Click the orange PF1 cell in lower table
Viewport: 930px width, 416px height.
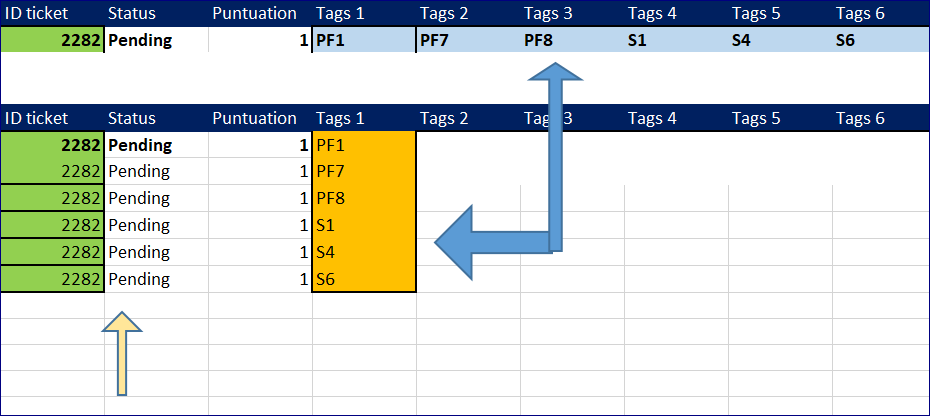364,145
